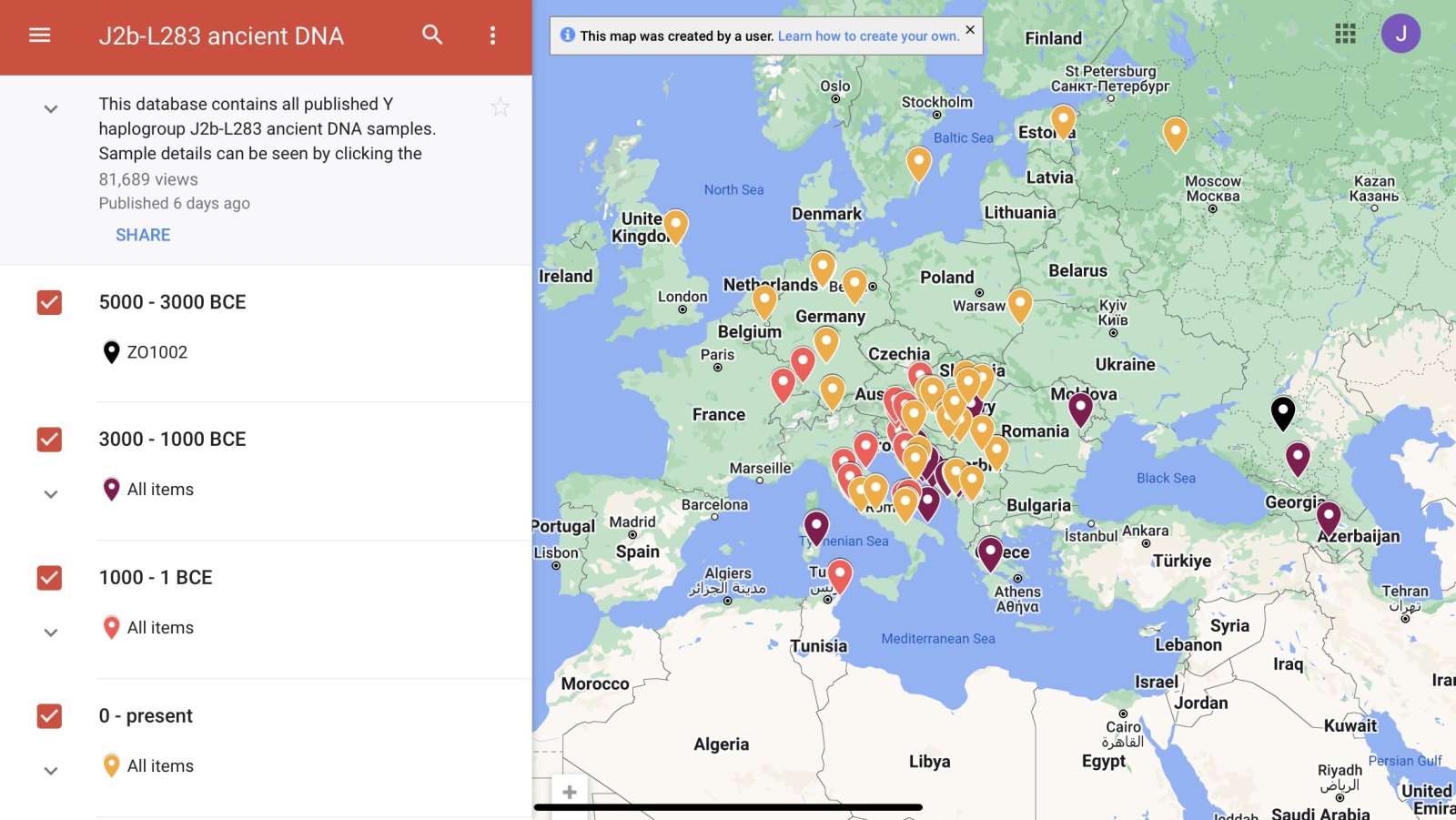
Task: Click the yellow map pin on Estonia
Action: coord(1063,121)
